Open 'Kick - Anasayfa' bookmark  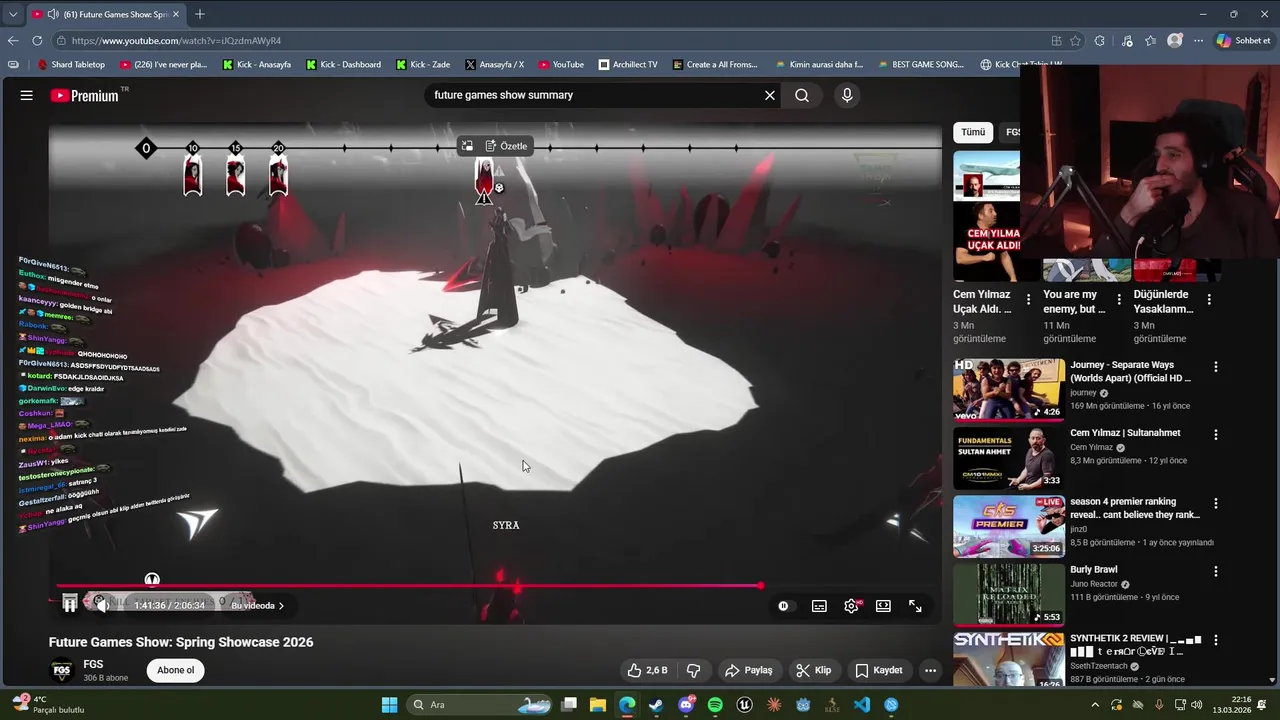[256, 64]
